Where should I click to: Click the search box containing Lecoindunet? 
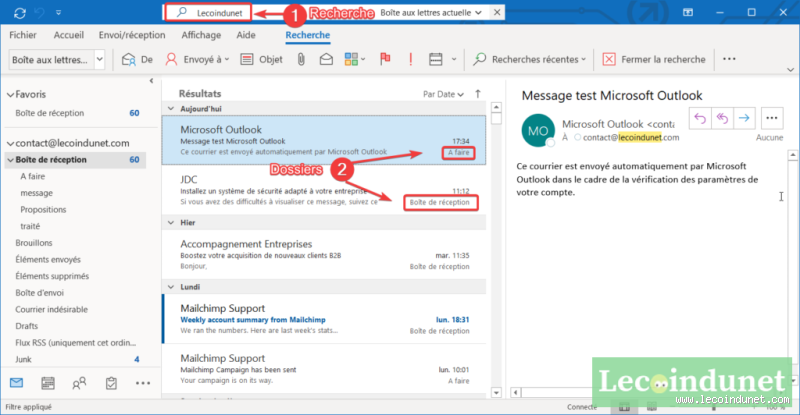pyautogui.click(x=208, y=13)
